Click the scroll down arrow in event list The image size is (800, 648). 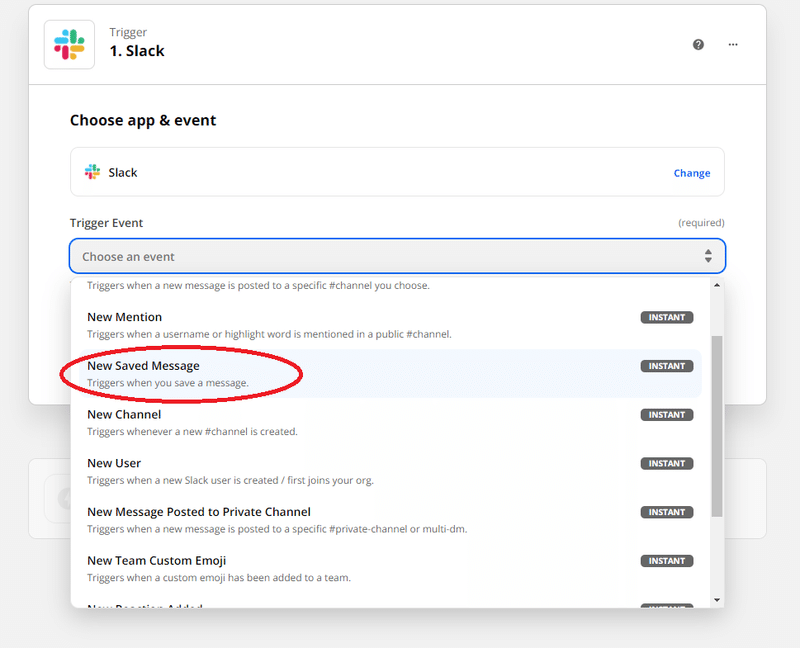pyautogui.click(x=717, y=600)
